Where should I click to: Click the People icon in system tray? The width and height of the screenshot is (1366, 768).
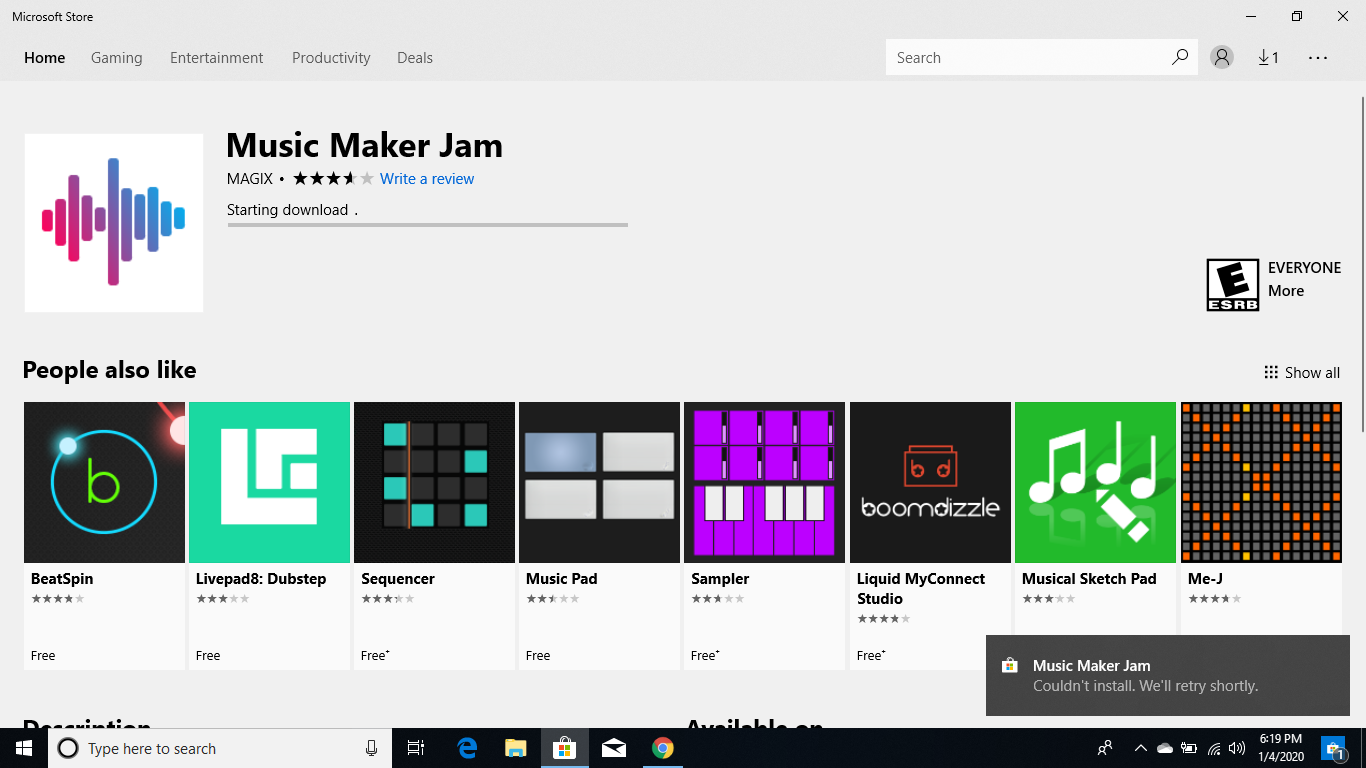[1105, 748]
